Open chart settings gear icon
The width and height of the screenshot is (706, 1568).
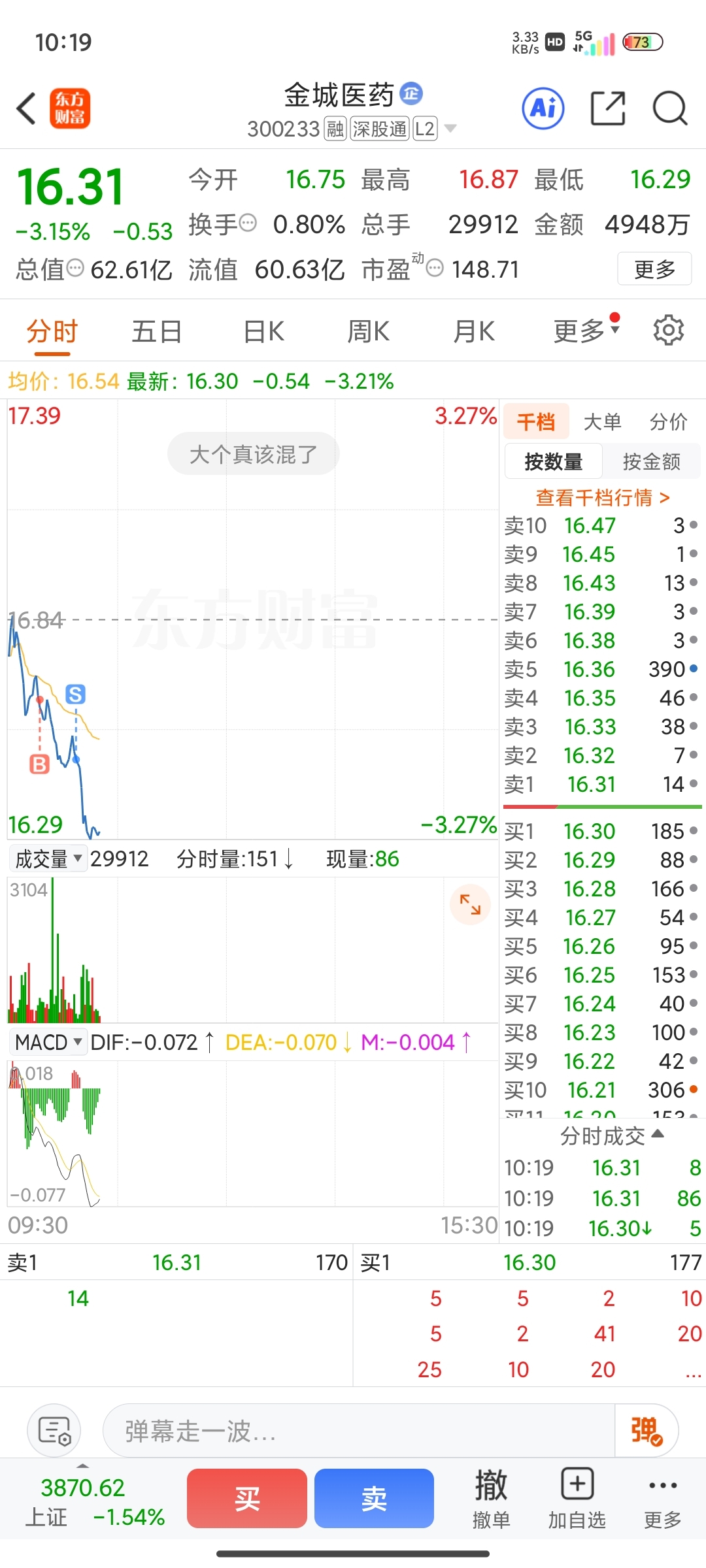coord(668,330)
